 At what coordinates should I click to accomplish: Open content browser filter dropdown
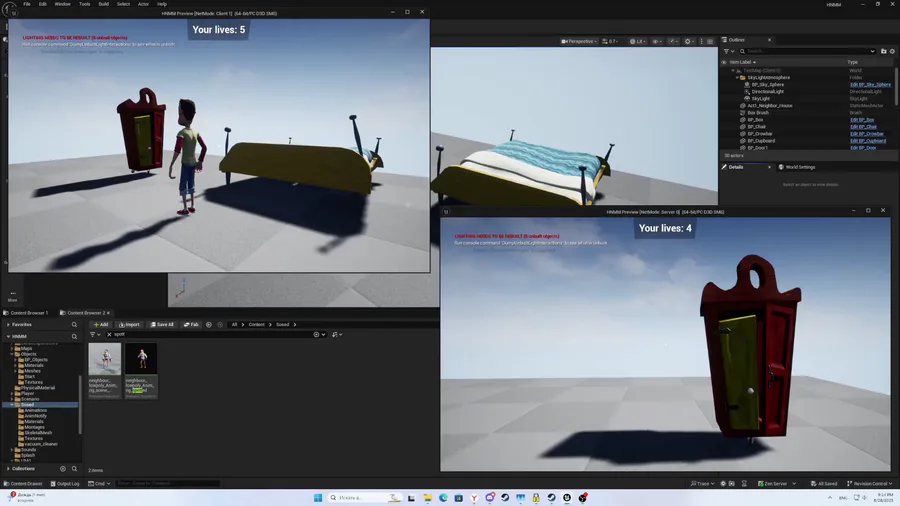click(x=95, y=334)
